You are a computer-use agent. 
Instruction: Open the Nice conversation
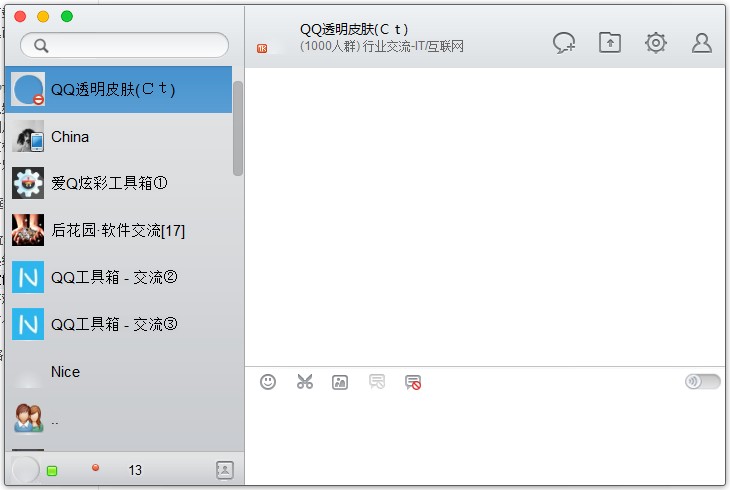click(x=118, y=372)
